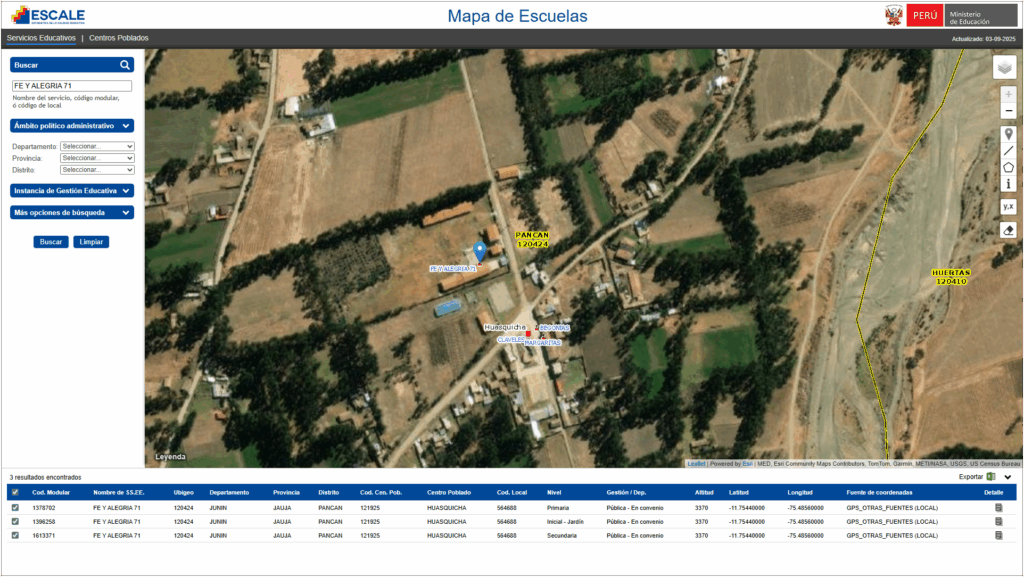Open the detail icon for the Primaria row

tap(997, 508)
